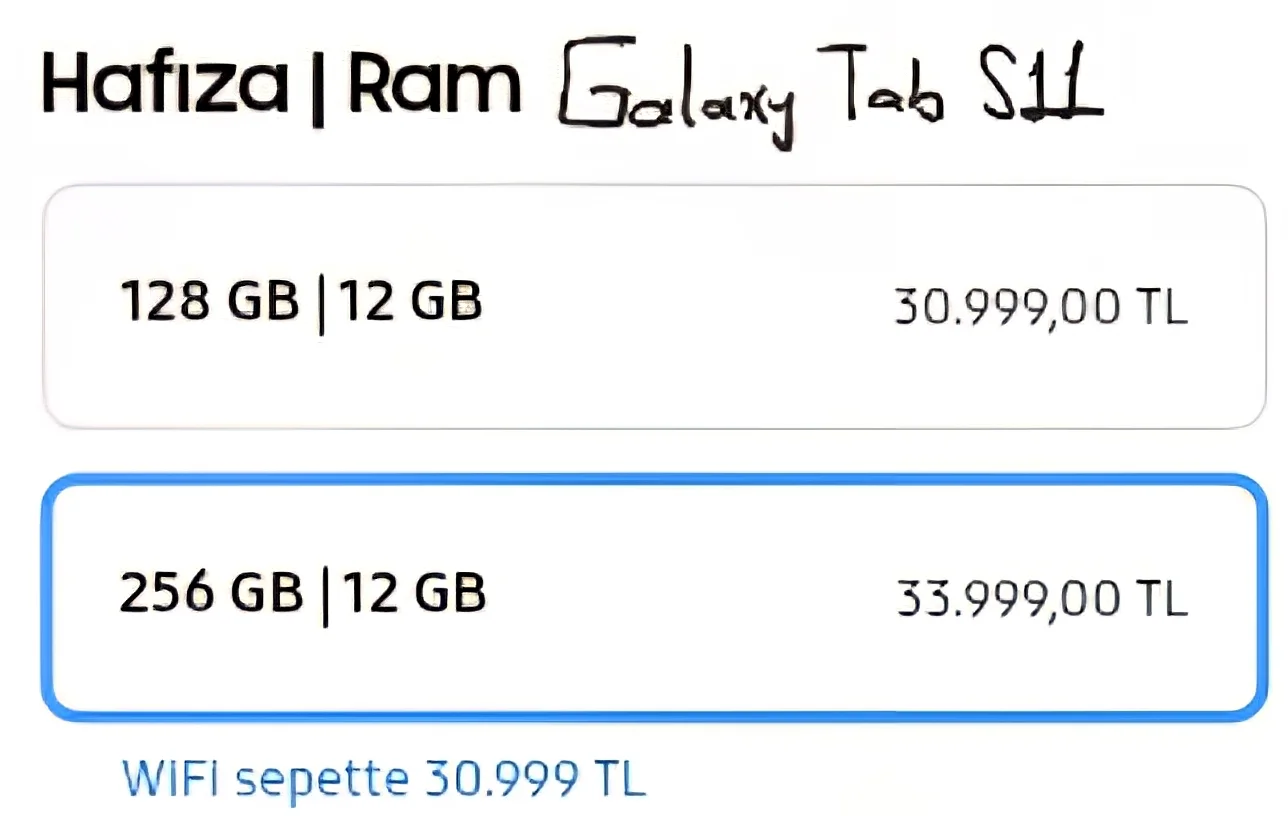1288x816 pixels.
Task: Click the Hafıza heading word
Action: (x=165, y=85)
